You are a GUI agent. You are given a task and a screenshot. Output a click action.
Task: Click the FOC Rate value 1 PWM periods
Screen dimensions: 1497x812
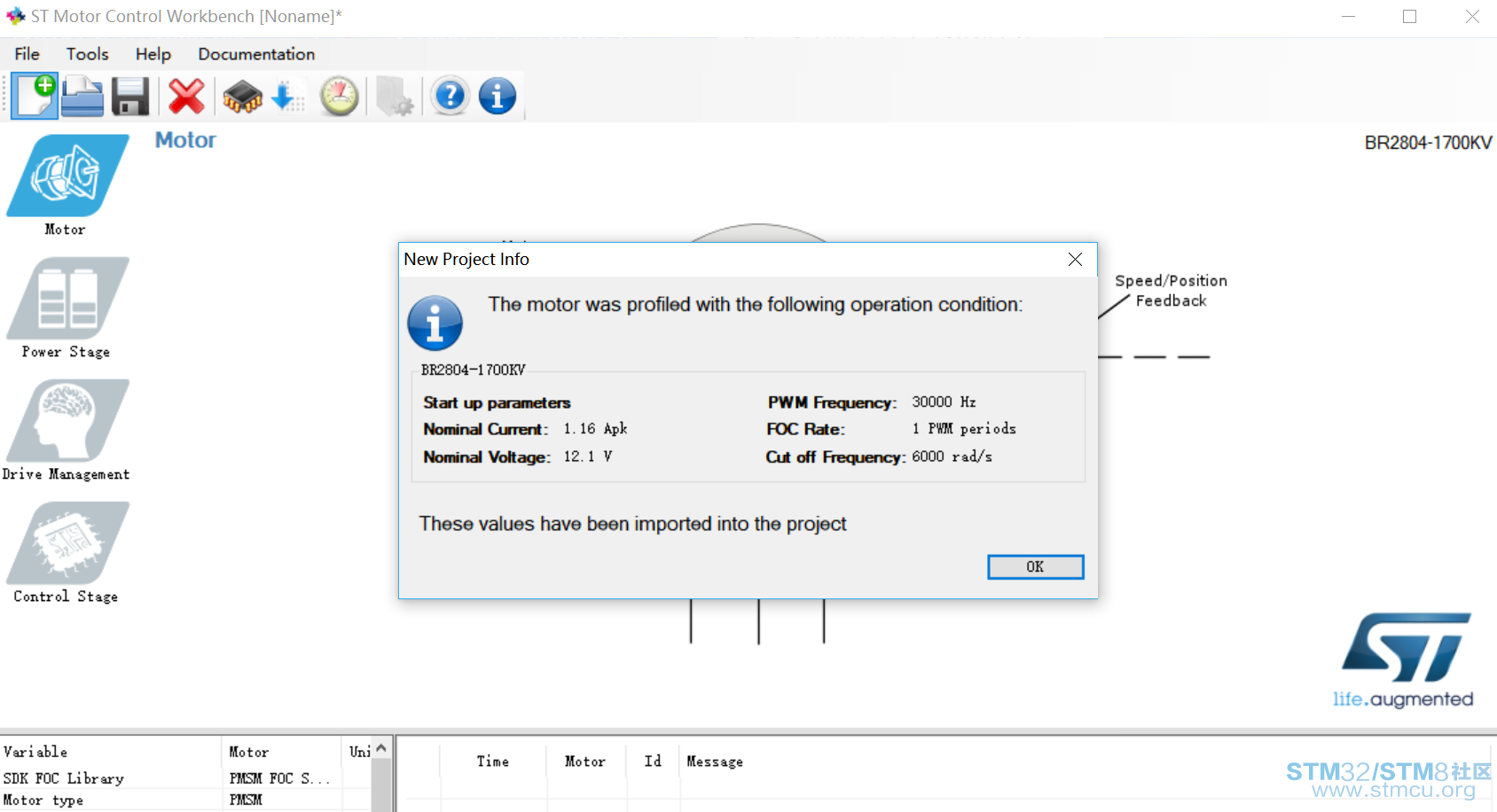coord(964,429)
